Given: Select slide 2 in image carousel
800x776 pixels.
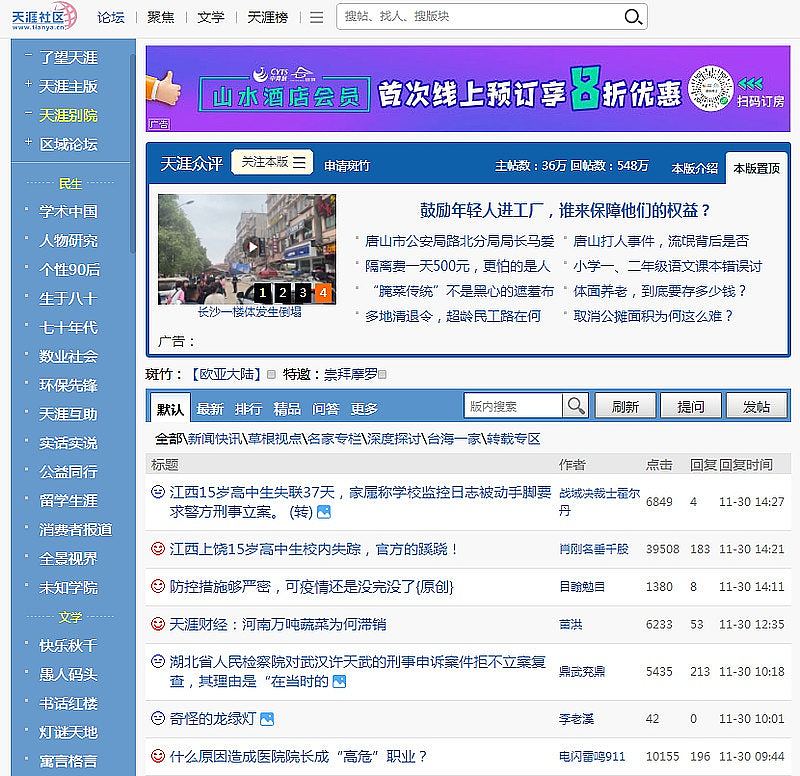Looking at the screenshot, I should click(x=283, y=293).
